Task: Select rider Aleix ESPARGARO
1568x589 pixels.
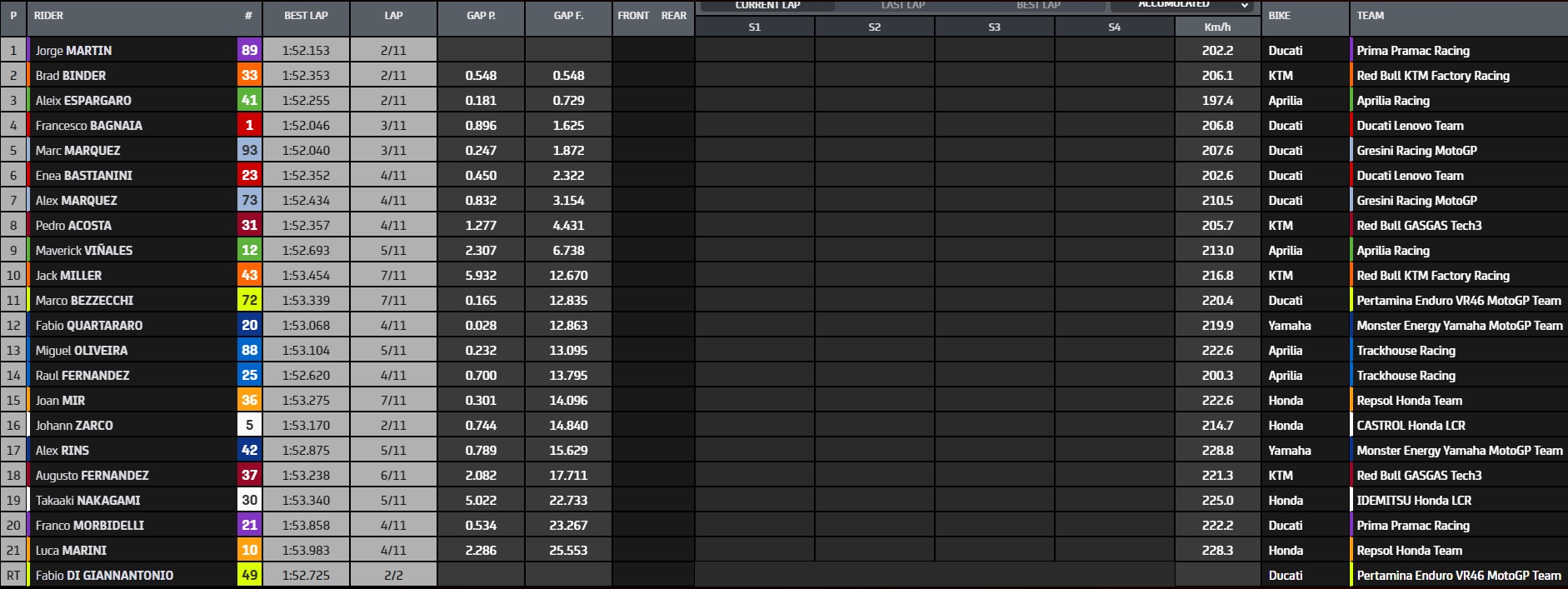Action: (x=83, y=101)
